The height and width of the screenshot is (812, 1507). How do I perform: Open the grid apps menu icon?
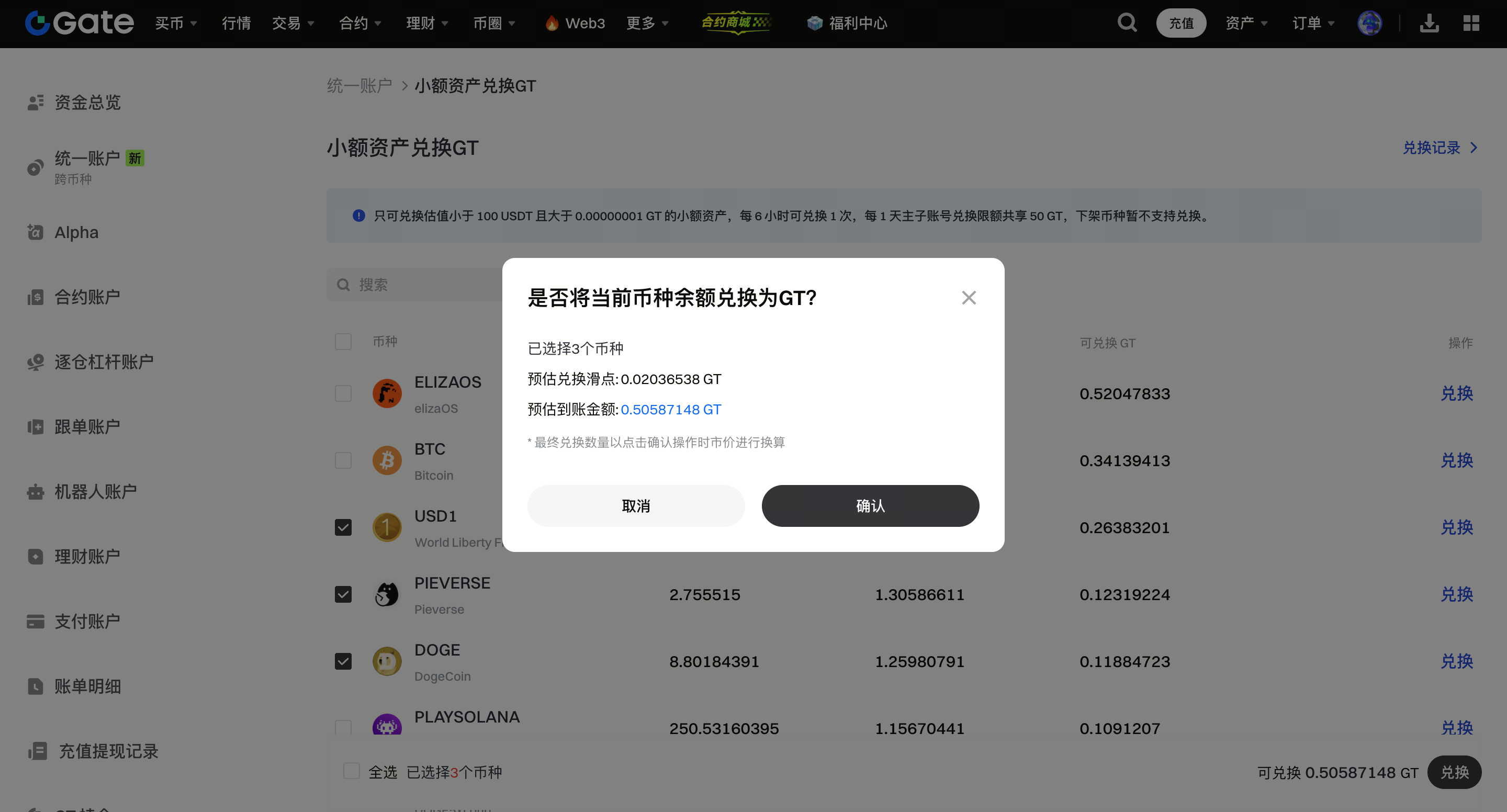point(1471,23)
